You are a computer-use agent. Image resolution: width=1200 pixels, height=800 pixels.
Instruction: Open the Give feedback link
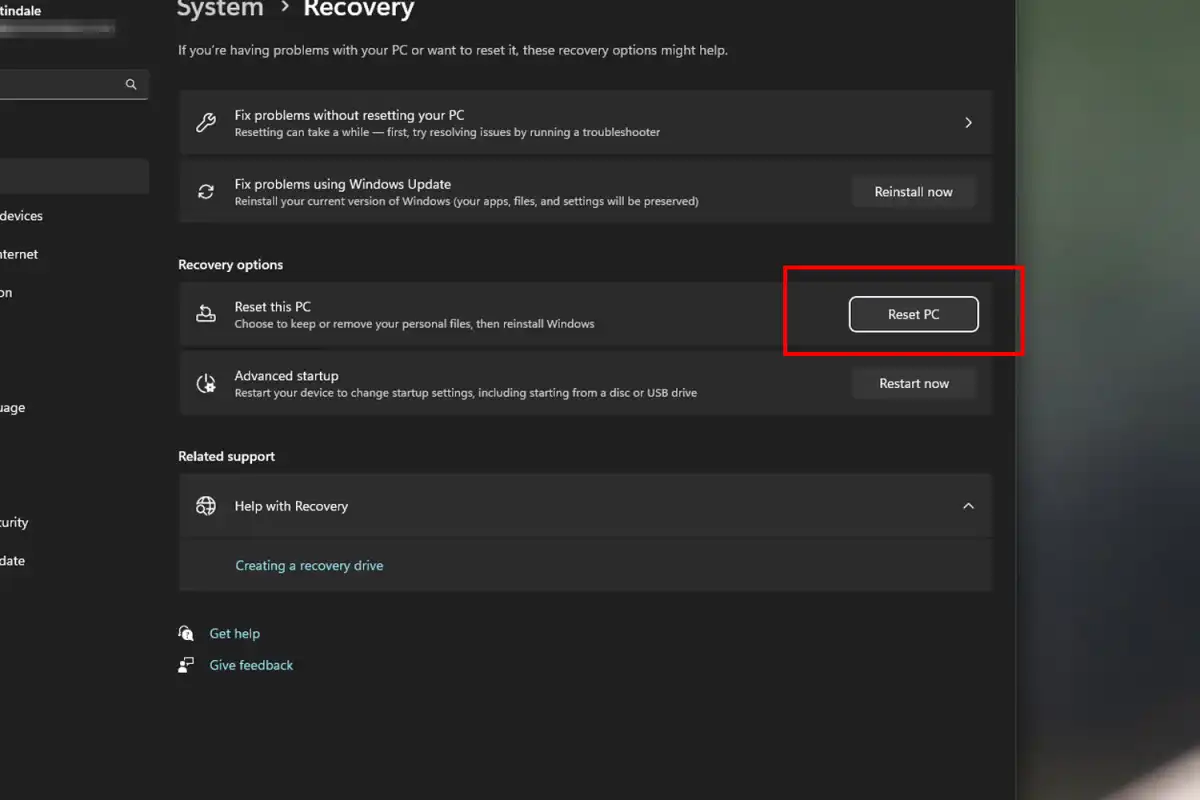[251, 665]
